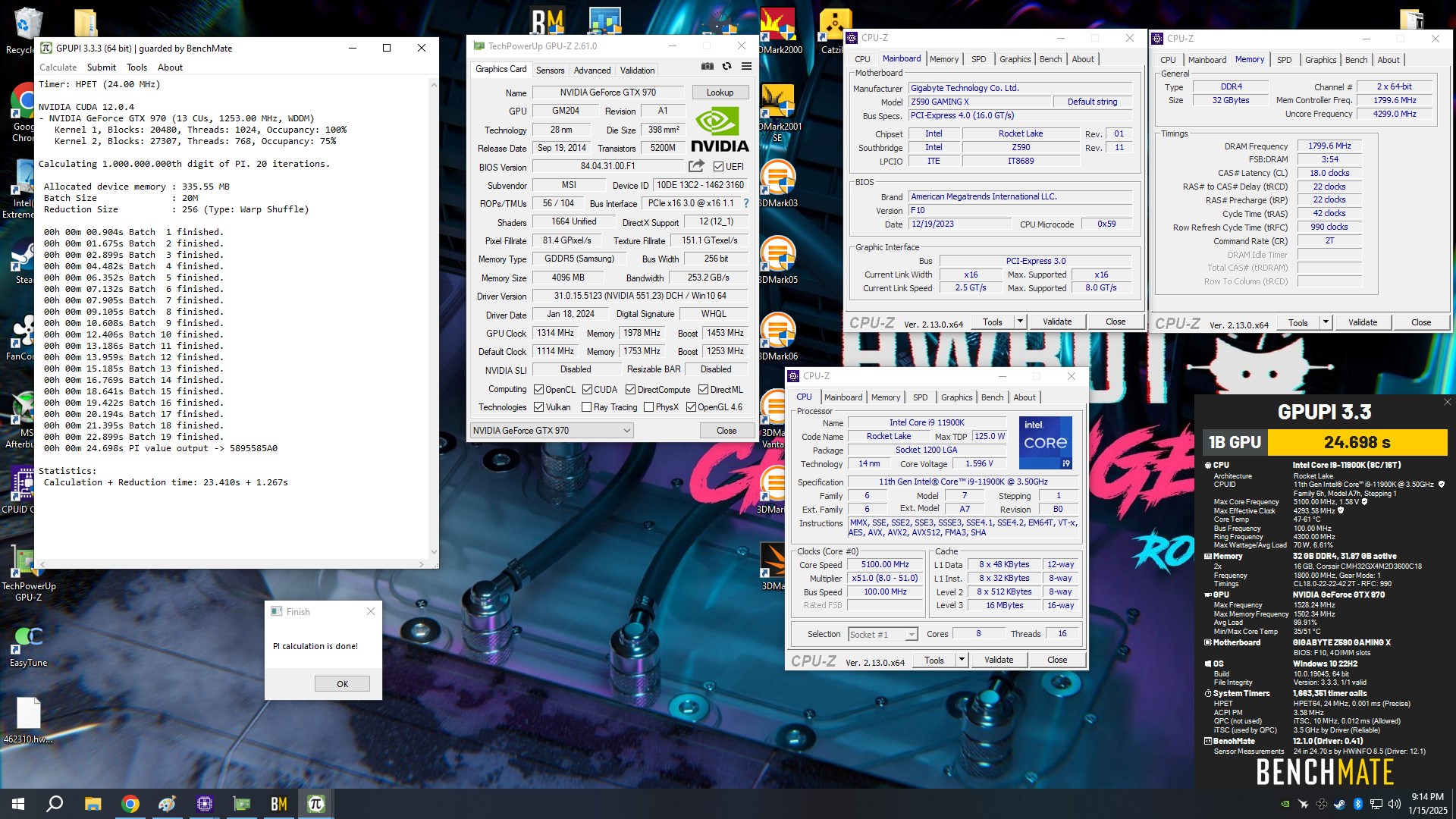Click Lookup button in GPU-Z

pos(720,93)
